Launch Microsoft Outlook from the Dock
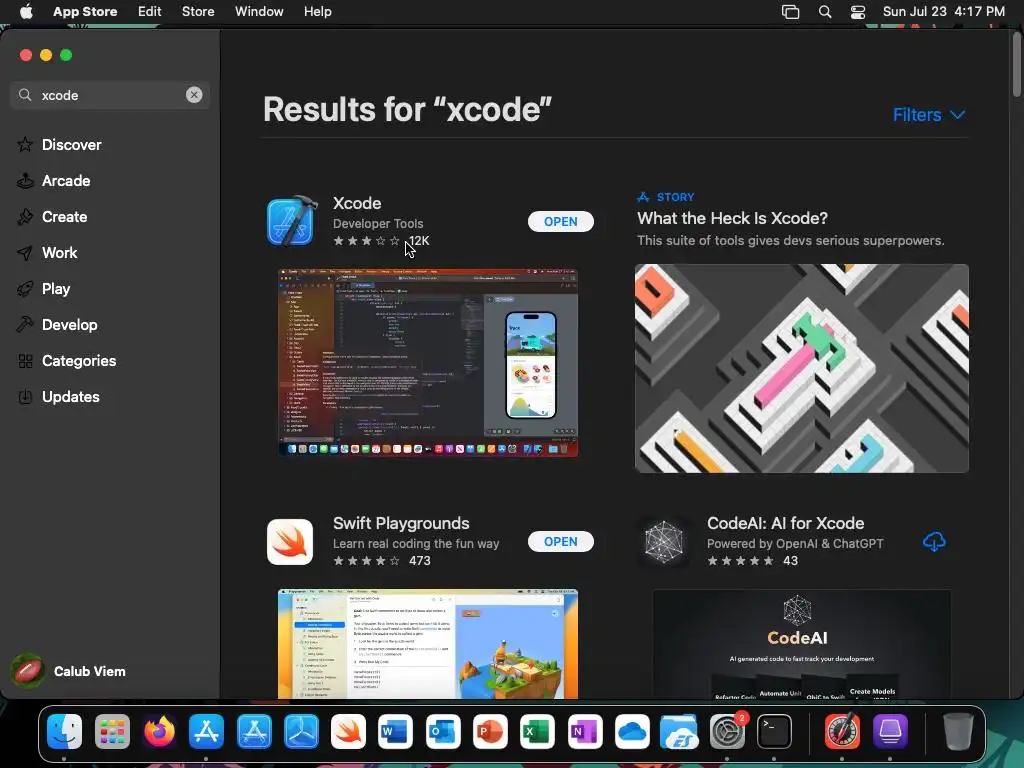Viewport: 1024px width, 768px height. (x=443, y=731)
